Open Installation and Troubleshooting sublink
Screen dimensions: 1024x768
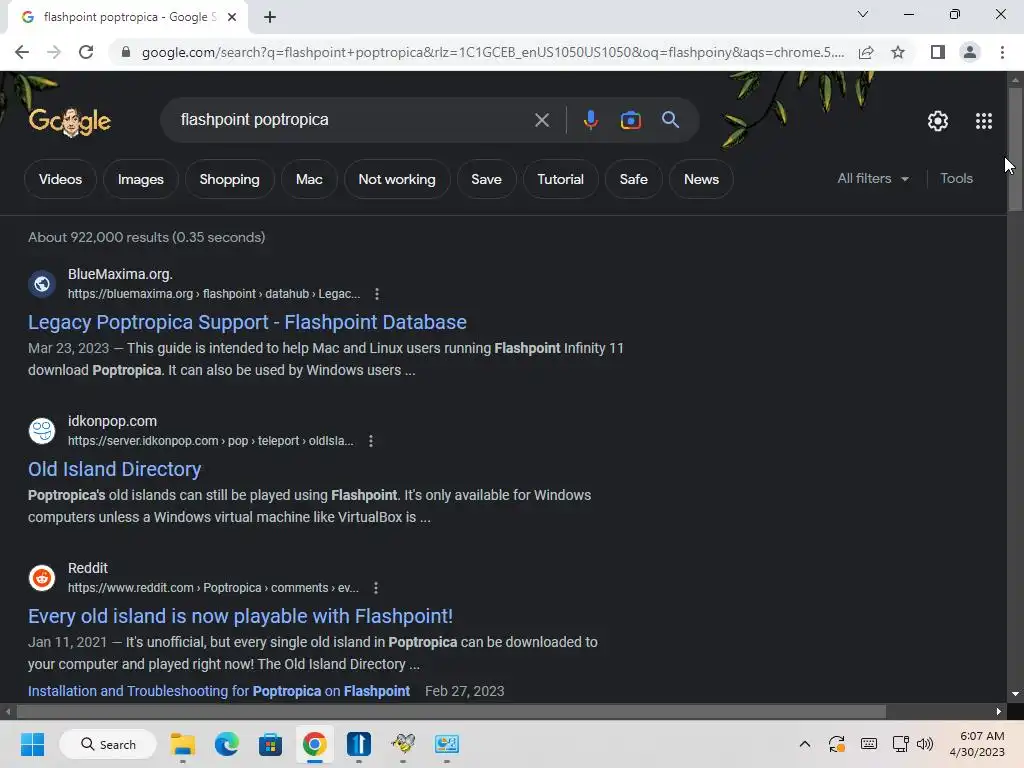(219, 691)
